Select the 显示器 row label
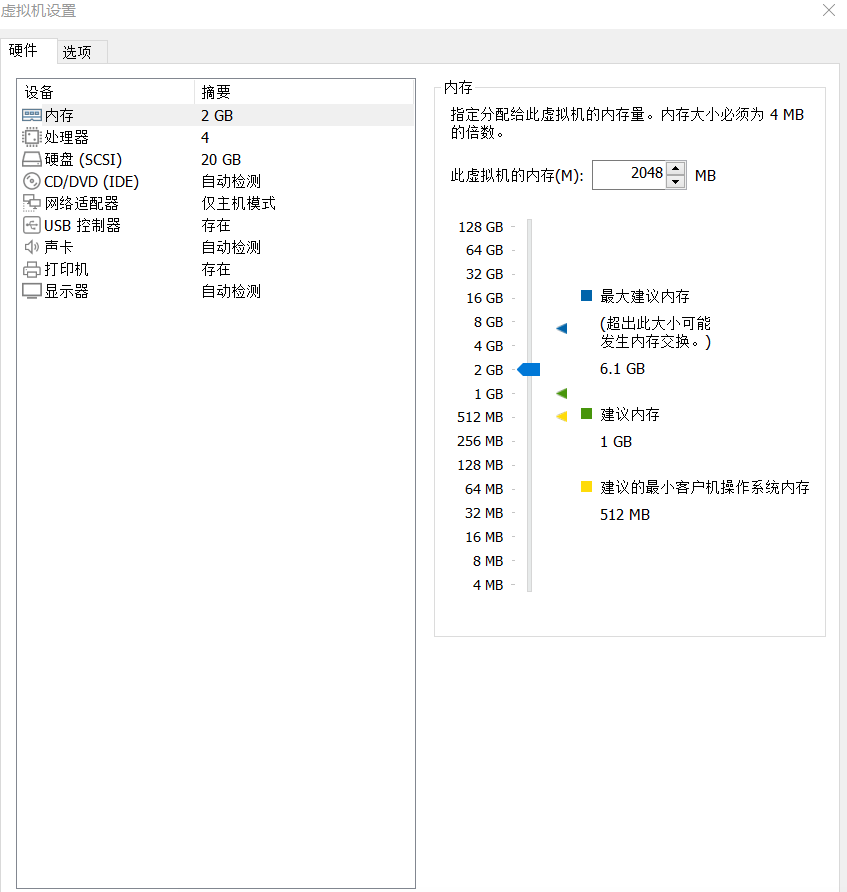The height and width of the screenshot is (892, 847). click(x=67, y=291)
